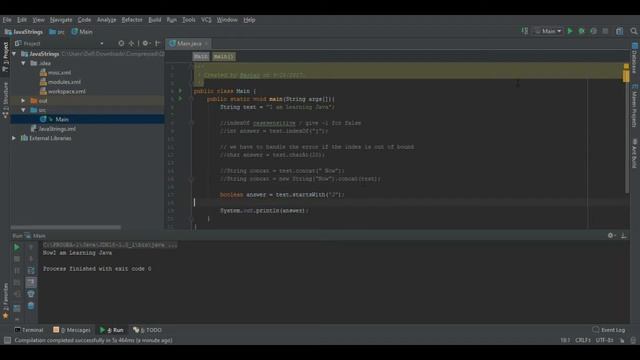Collapse all in Project panel toolbar
Screen dimensions: 640x360
pos(131,43)
